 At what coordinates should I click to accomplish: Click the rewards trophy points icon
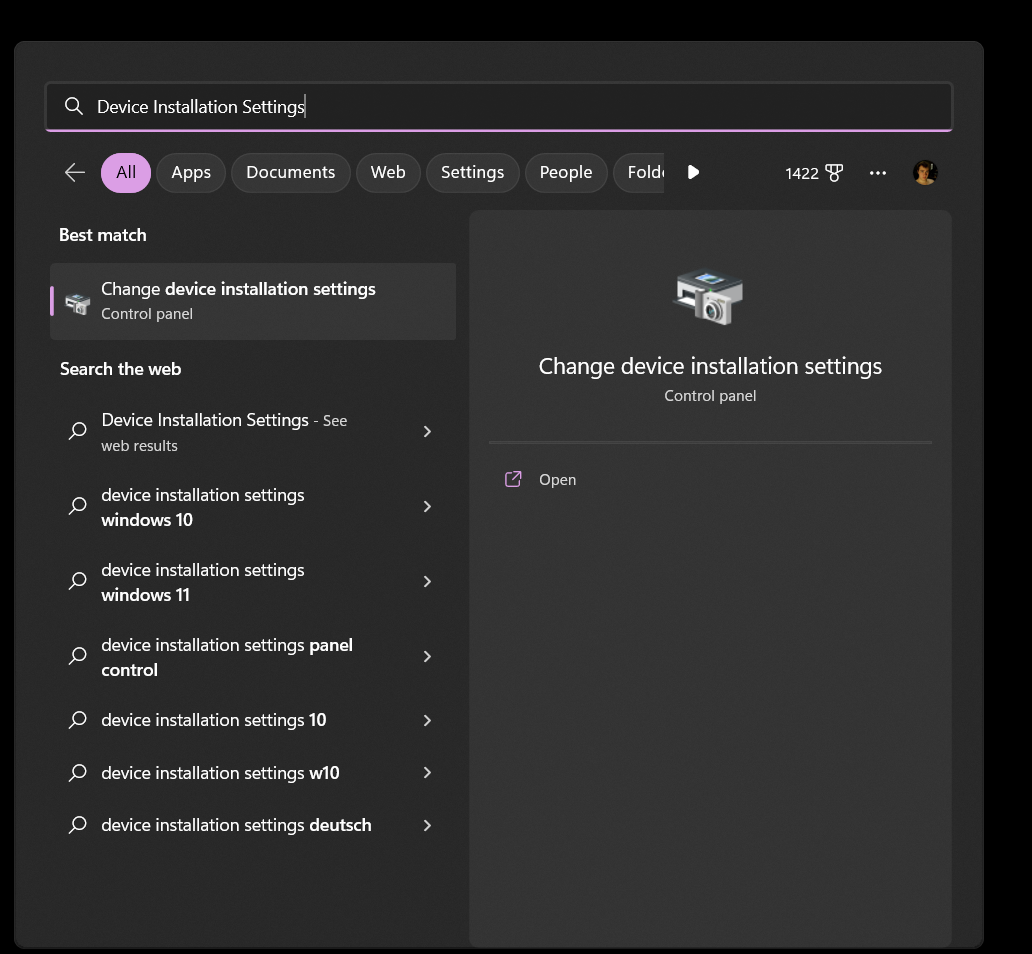[833, 173]
